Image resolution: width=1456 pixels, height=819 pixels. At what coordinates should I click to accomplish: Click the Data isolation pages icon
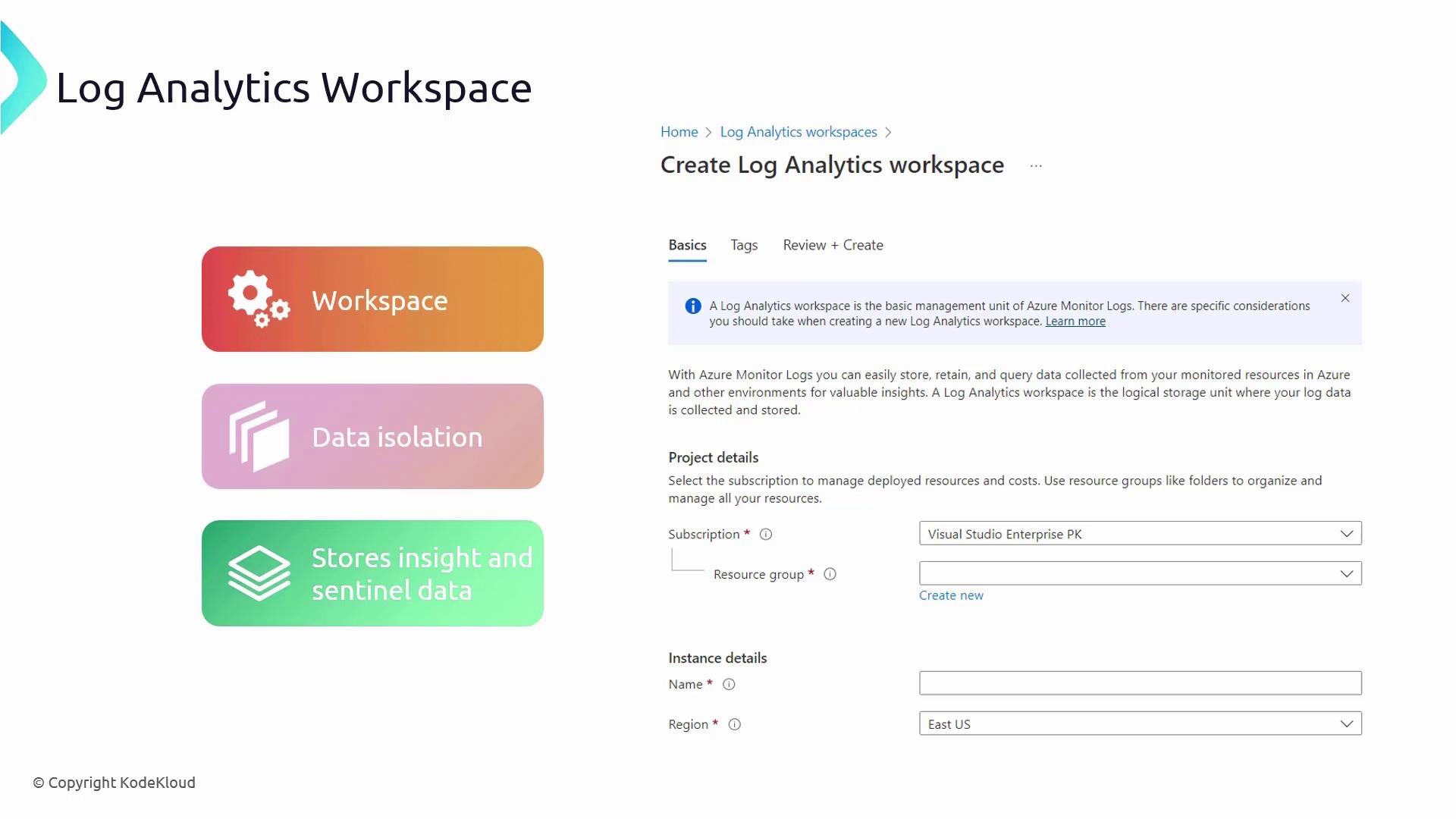click(259, 436)
